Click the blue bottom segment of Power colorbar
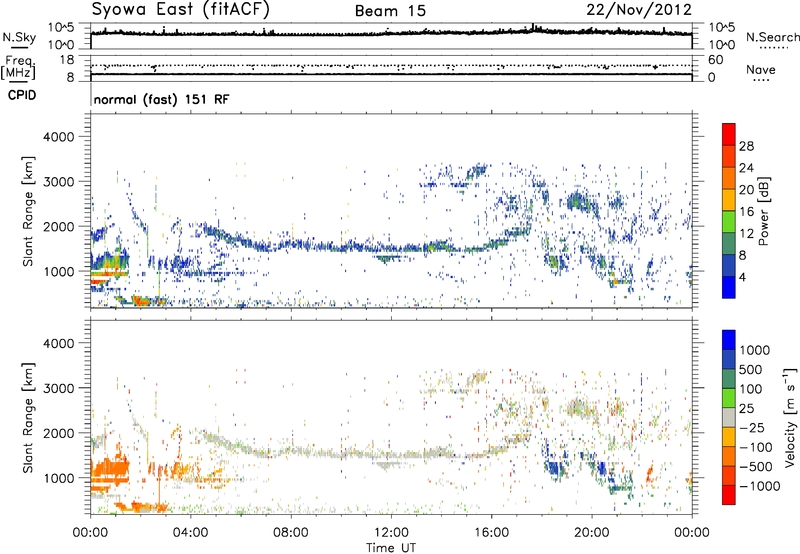 729,288
